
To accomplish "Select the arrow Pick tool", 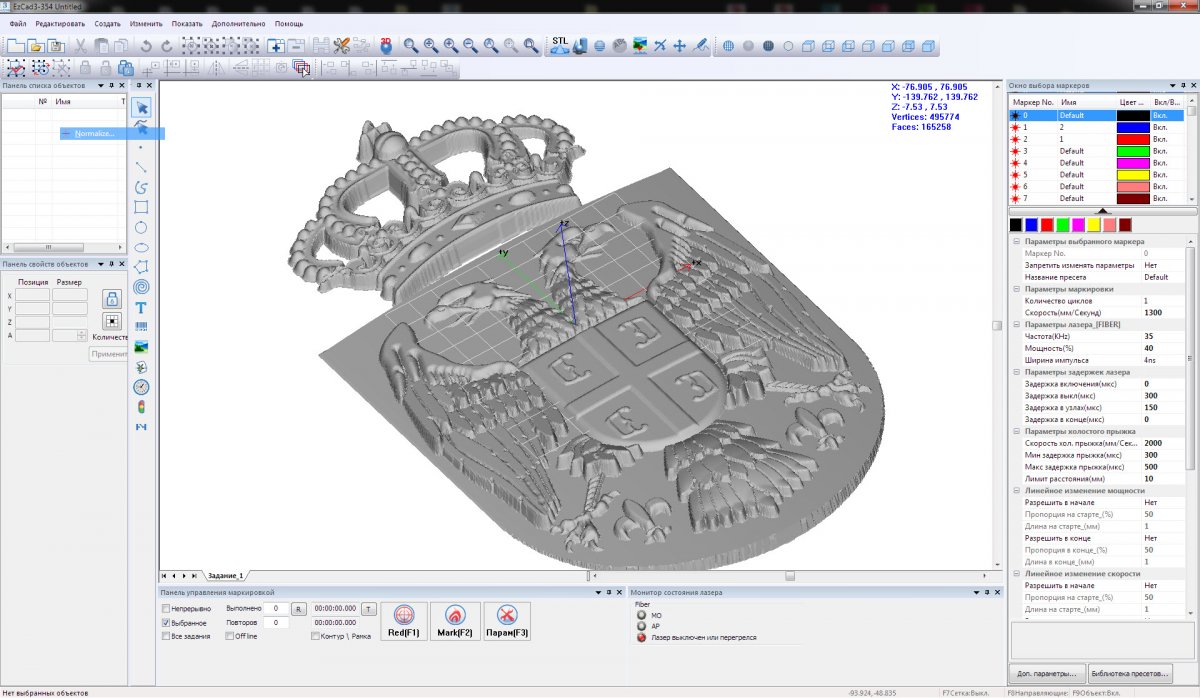I will tap(142, 107).
